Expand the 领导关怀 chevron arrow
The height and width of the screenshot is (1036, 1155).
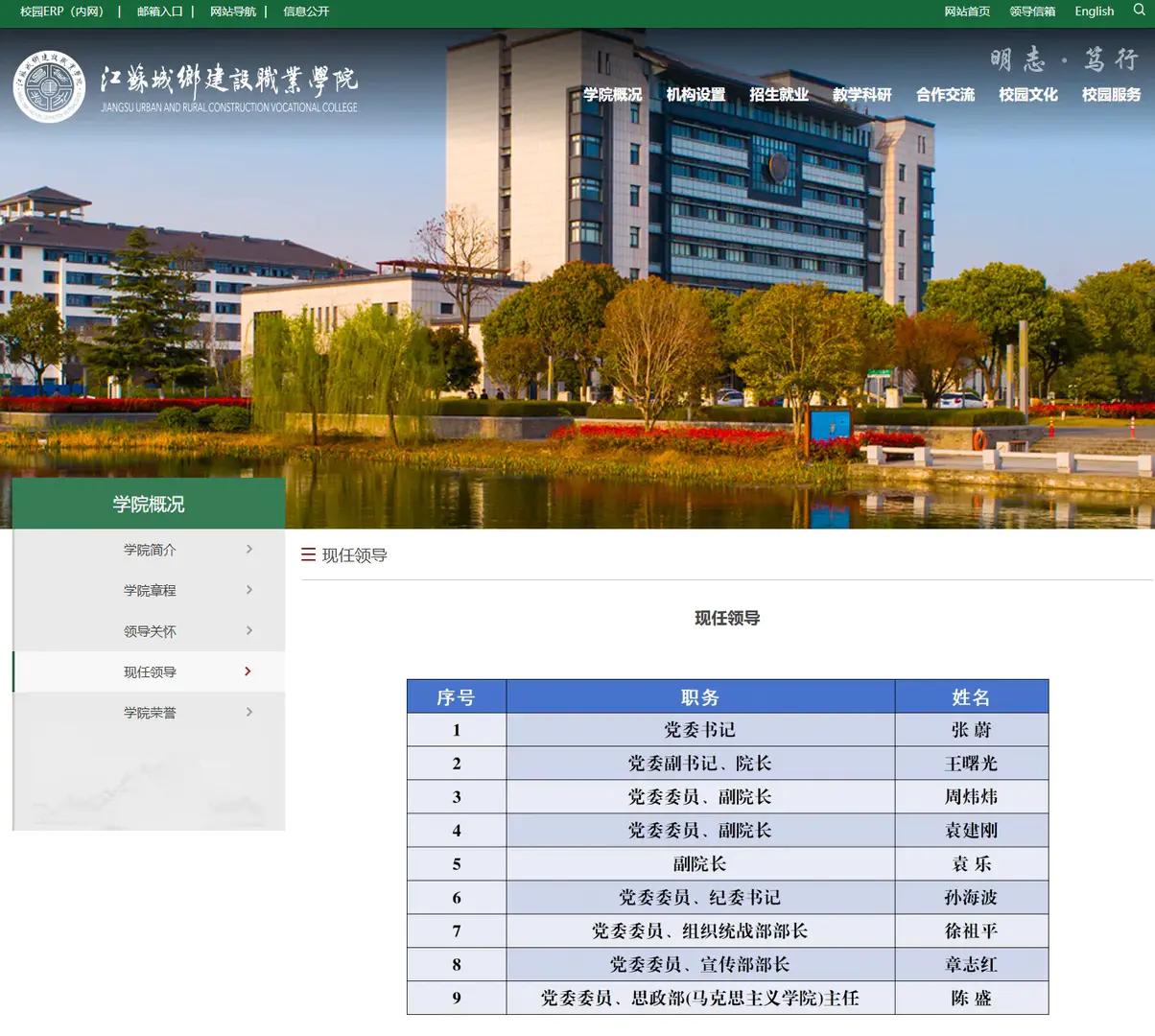coord(249,631)
